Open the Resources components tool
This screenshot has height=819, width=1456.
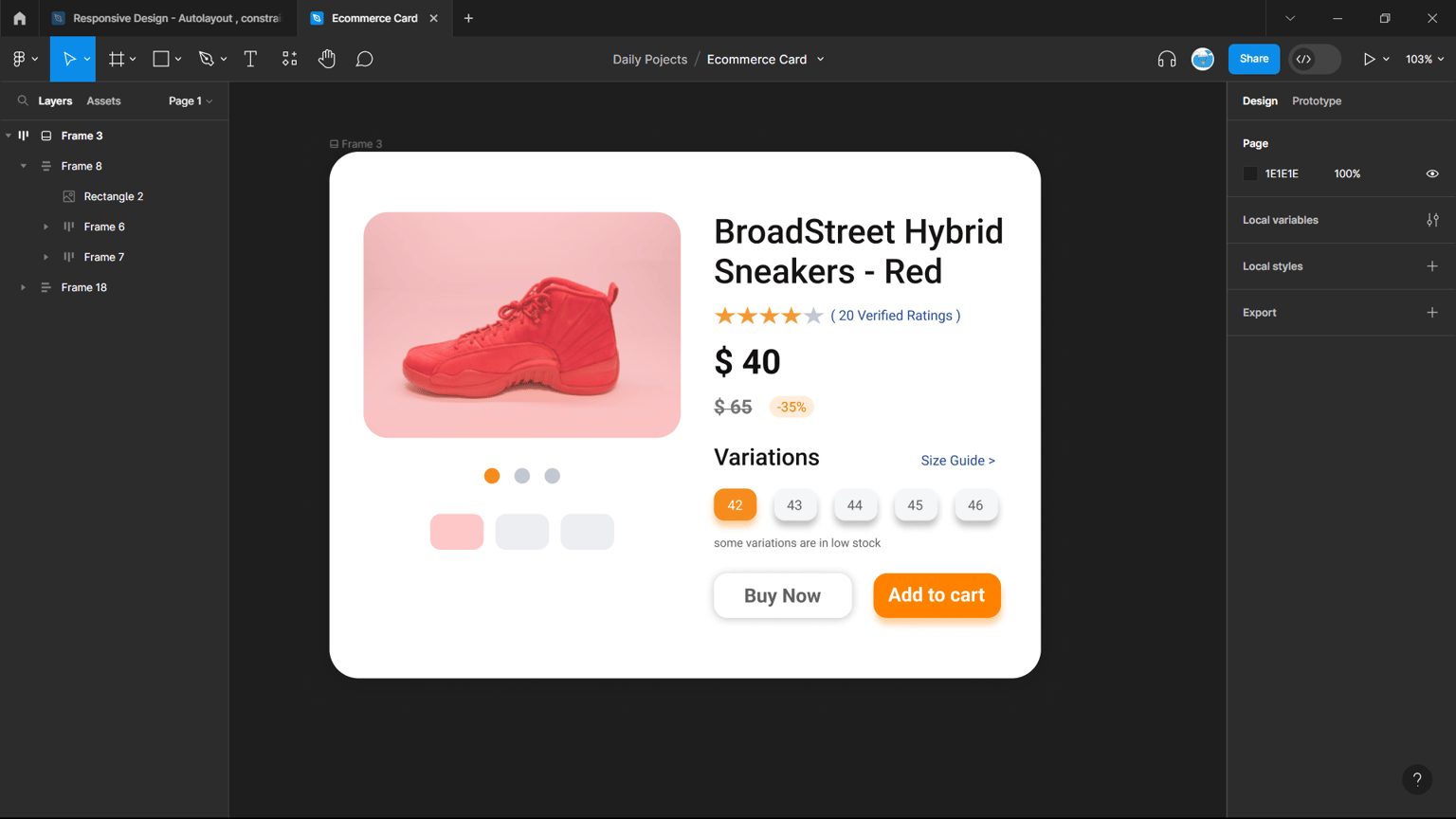[289, 59]
